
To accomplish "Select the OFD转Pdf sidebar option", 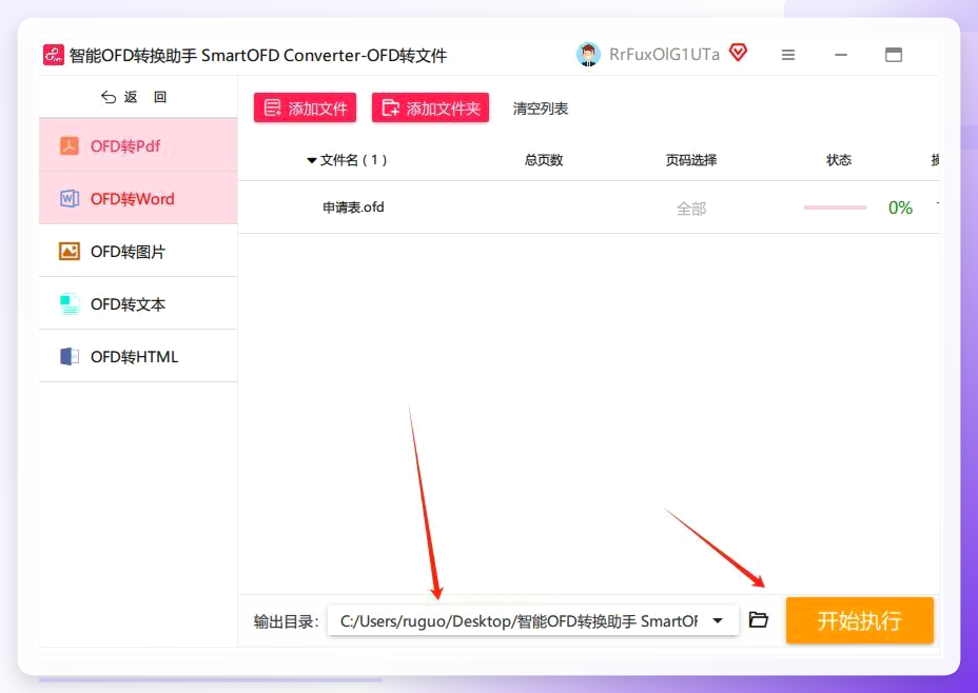I will point(138,145).
